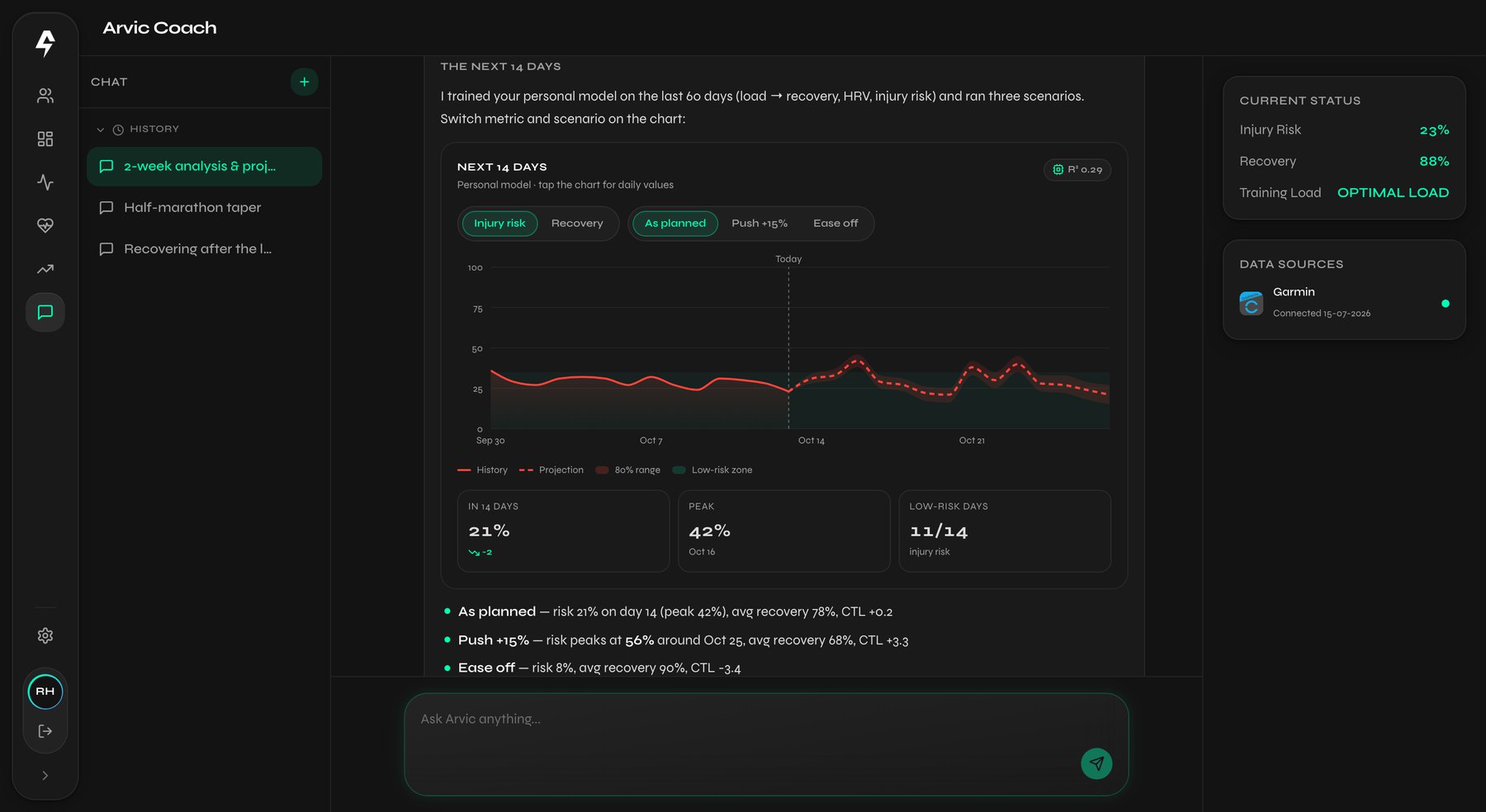Click the OPTIMAL LOAD training load value
The height and width of the screenshot is (812, 1486).
click(1393, 193)
